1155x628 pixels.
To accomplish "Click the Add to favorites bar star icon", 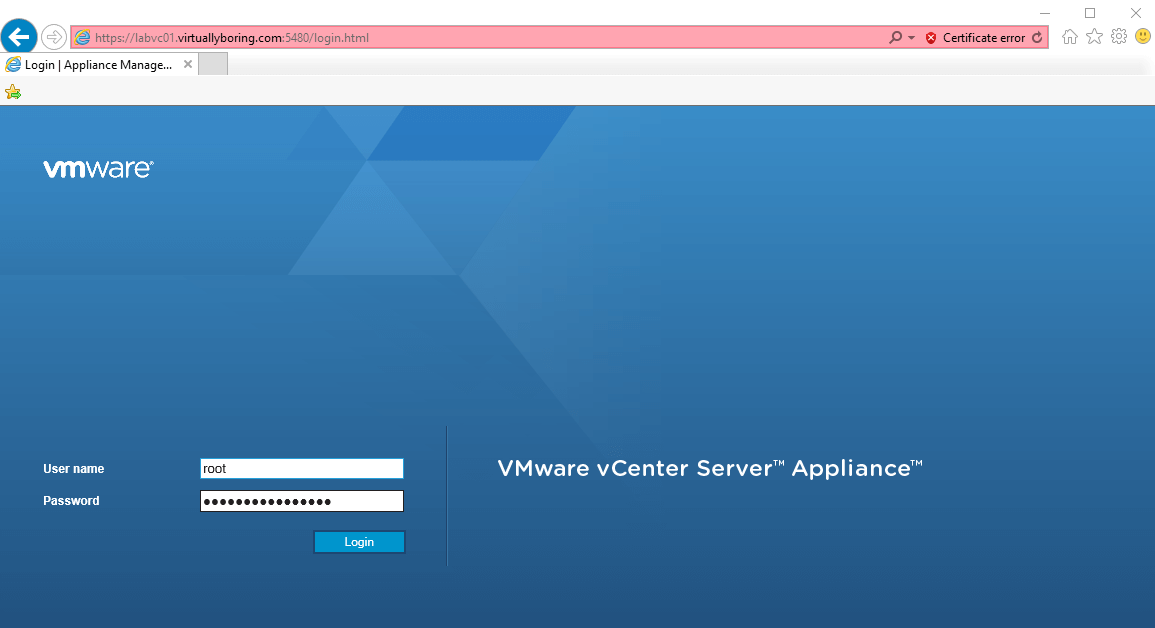I will pyautogui.click(x=13, y=92).
